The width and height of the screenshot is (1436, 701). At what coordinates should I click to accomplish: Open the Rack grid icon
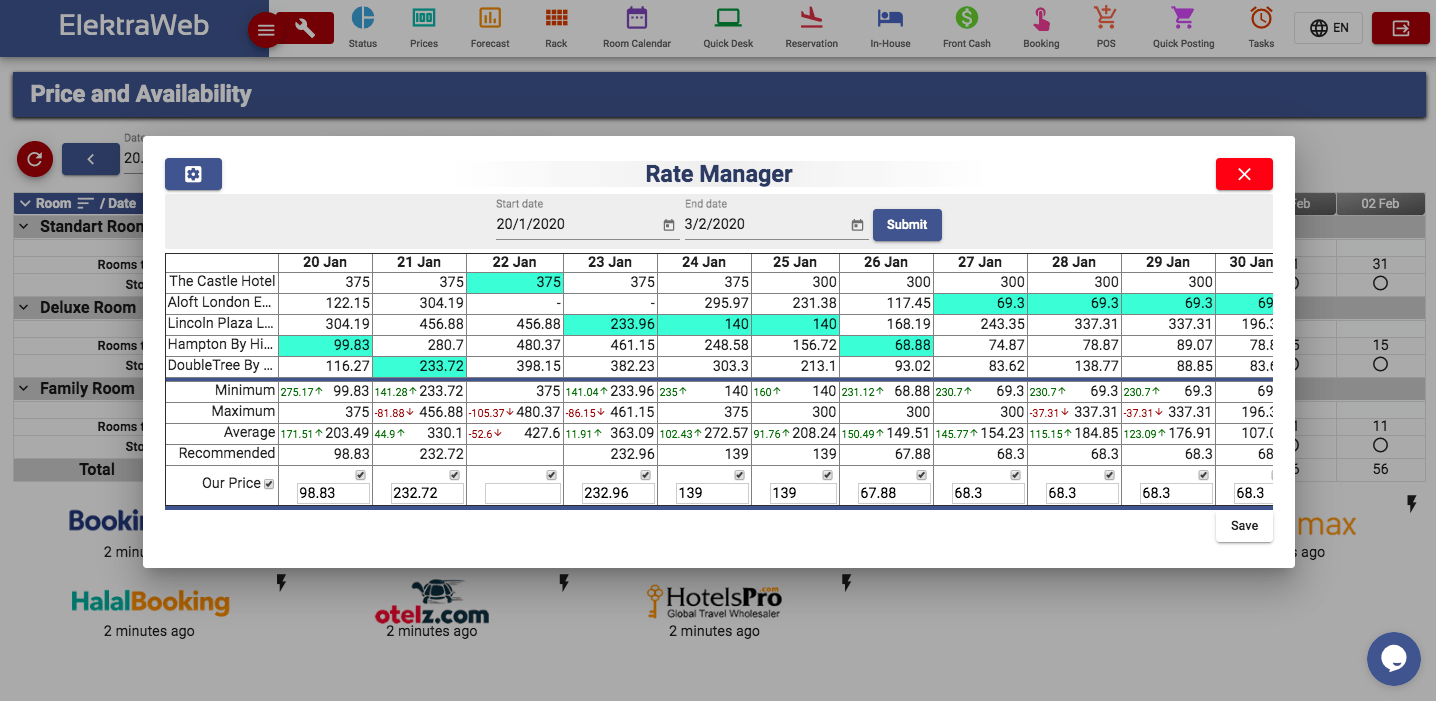556,18
